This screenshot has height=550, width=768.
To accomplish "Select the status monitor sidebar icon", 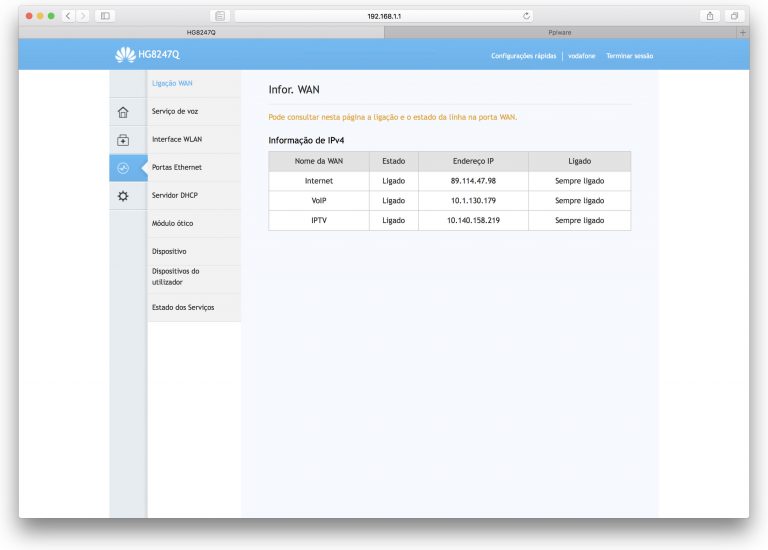I will (123, 168).
